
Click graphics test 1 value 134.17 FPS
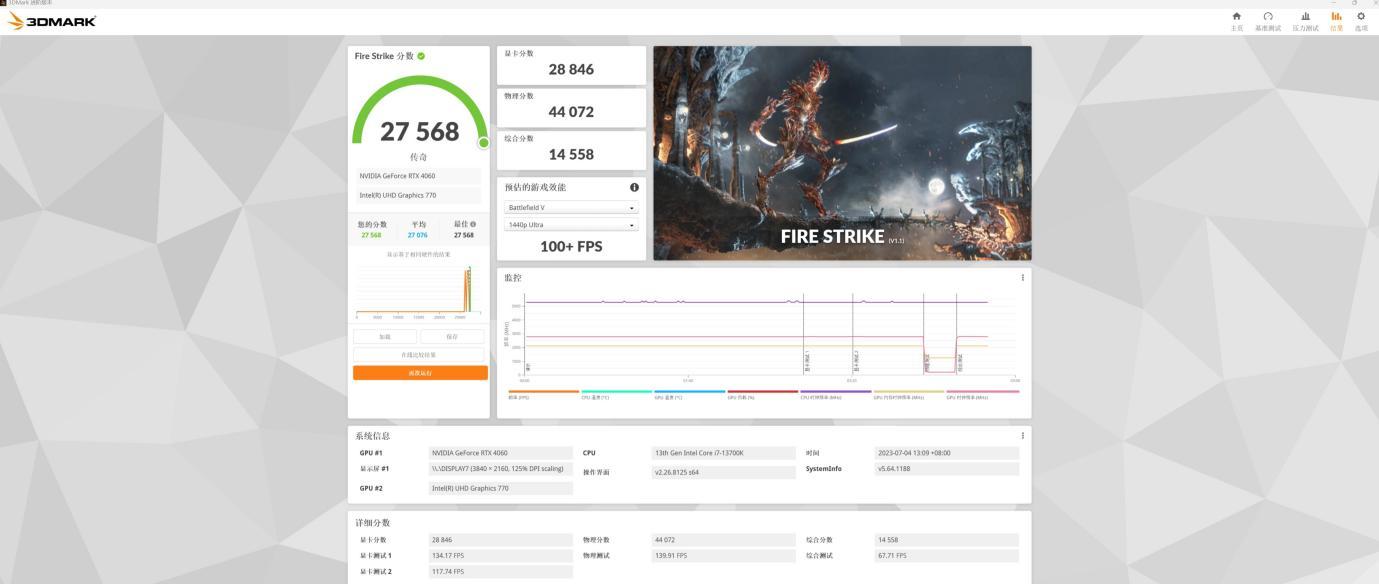(500, 556)
